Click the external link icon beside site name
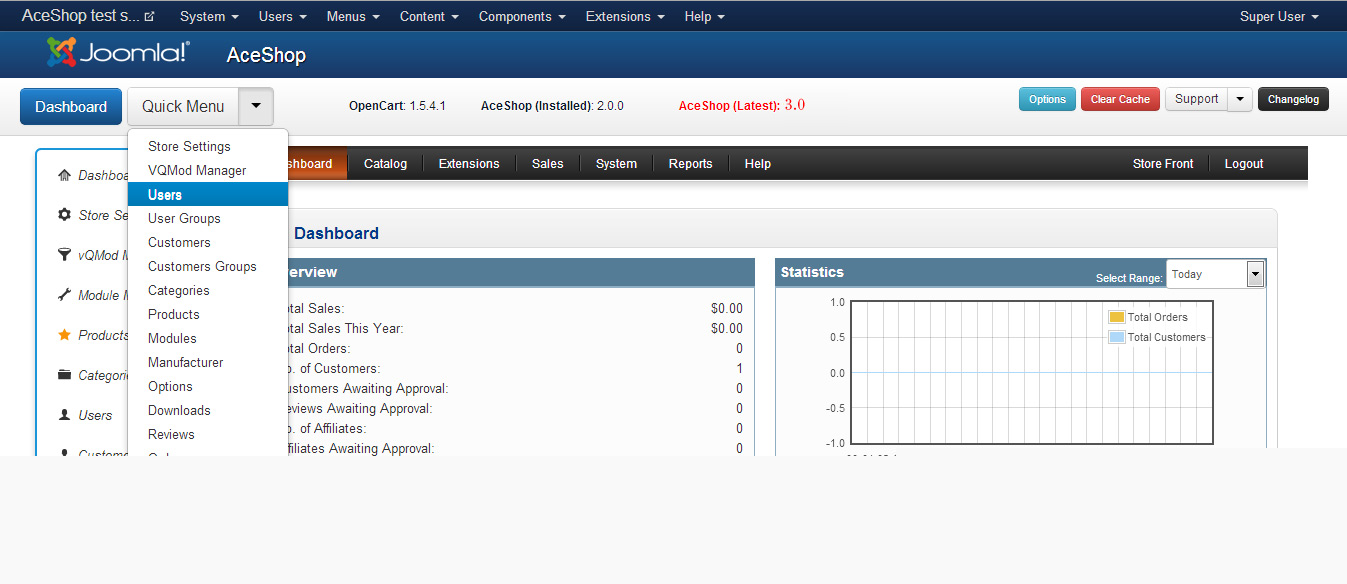1347x584 pixels. (150, 17)
